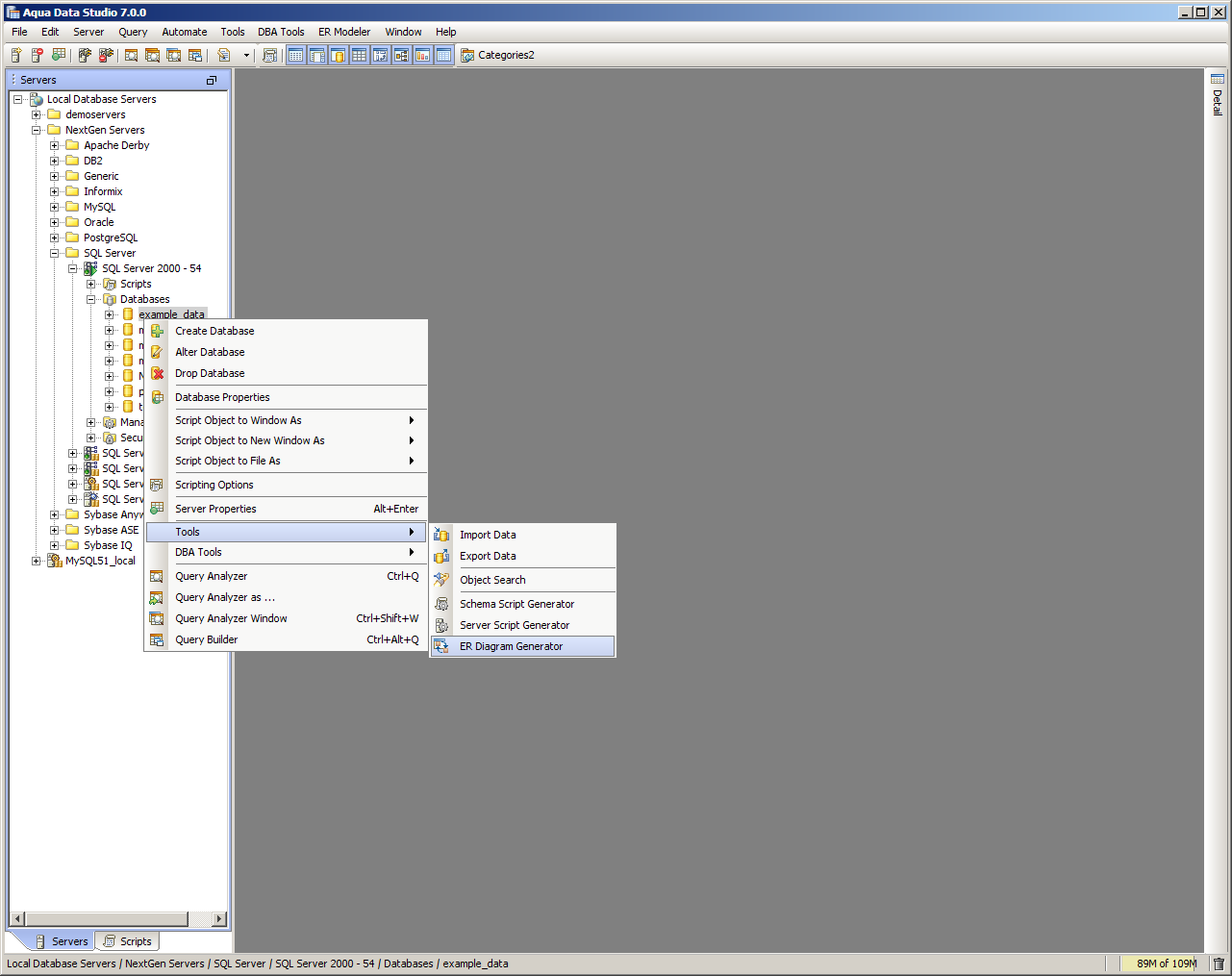Toggle the leftmost highlighted view button in toolbar
Viewport: 1232px width, 976px height.
[295, 55]
